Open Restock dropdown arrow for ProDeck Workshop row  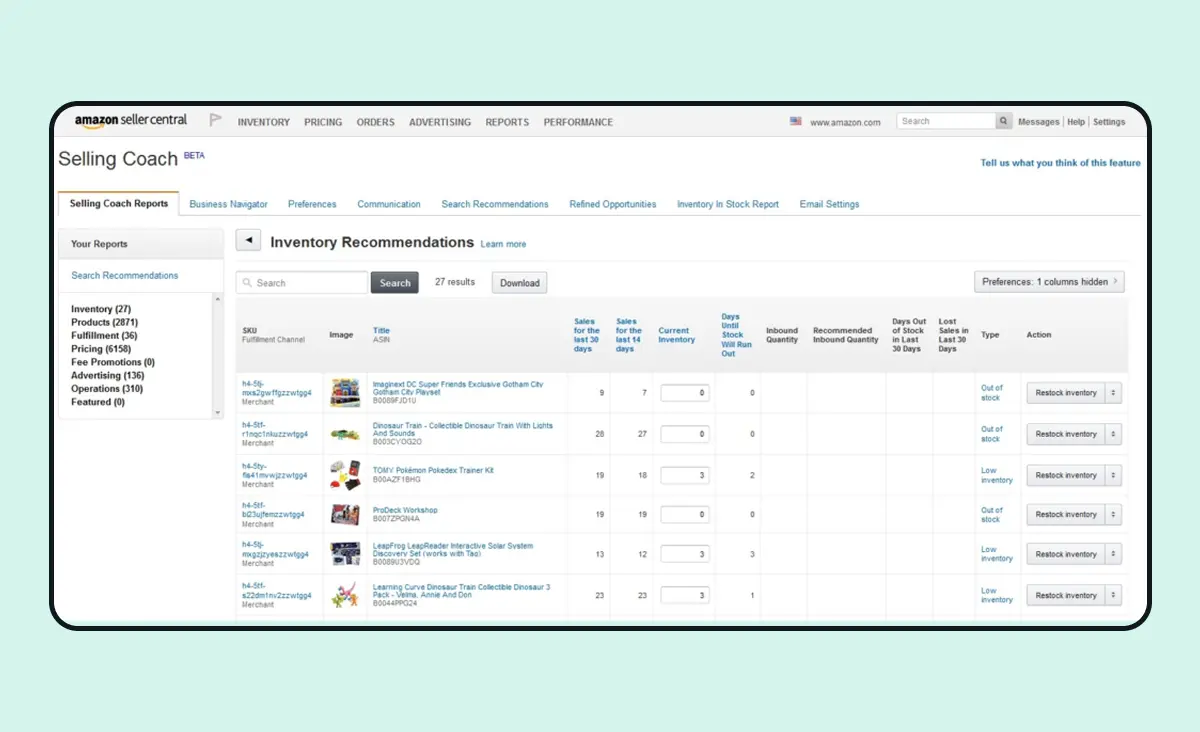point(1114,514)
